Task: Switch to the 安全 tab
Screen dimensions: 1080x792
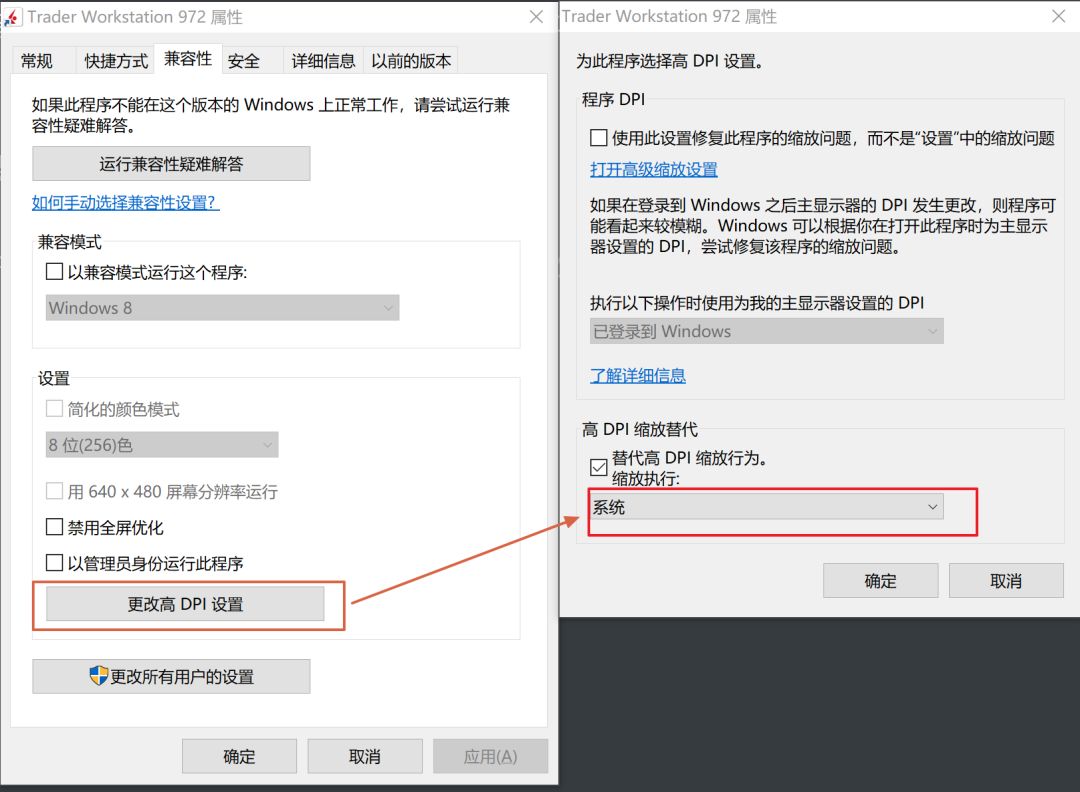Action: point(242,60)
